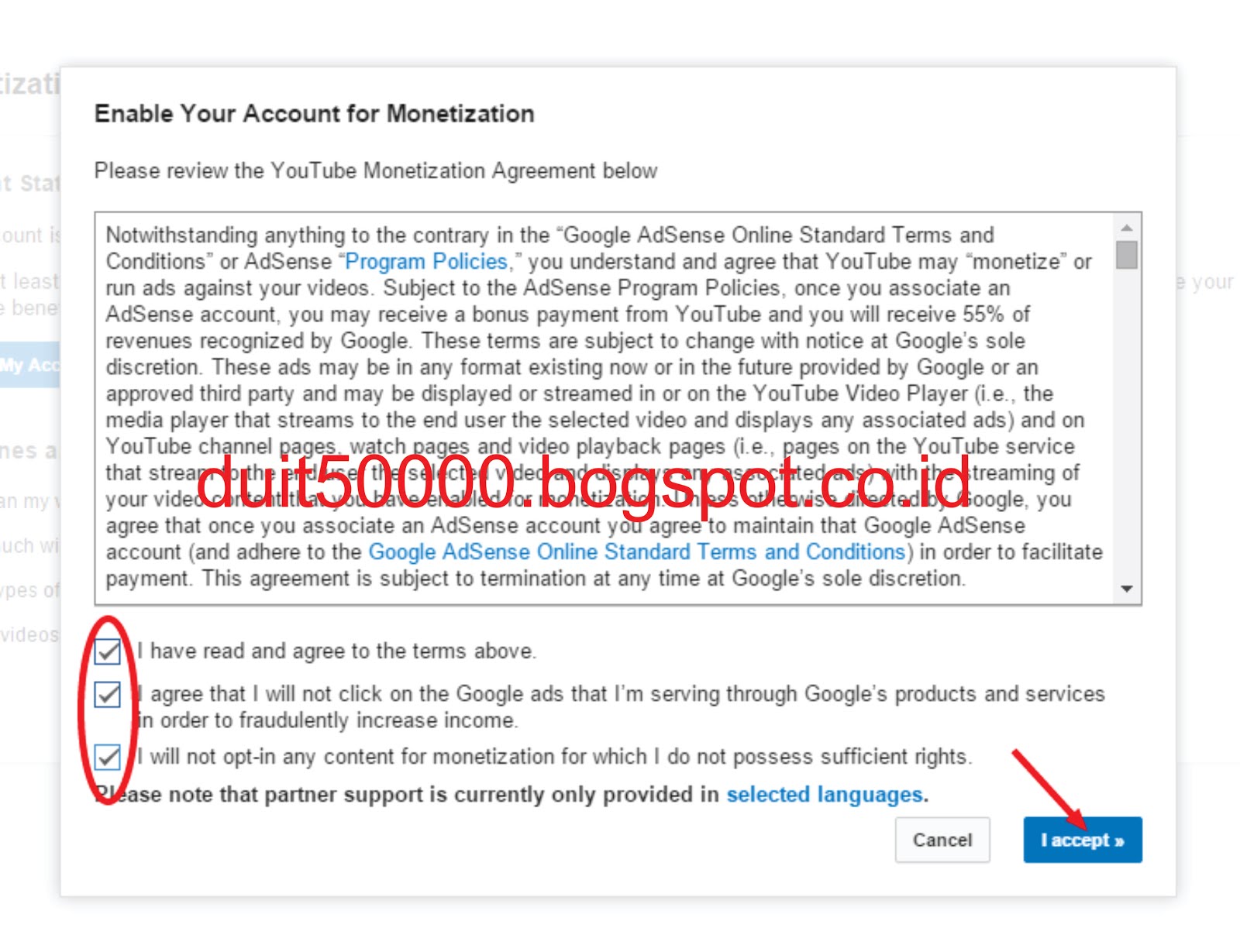The height and width of the screenshot is (952, 1240).
Task: Click the agreement scrollbar down arrow
Action: (1127, 589)
